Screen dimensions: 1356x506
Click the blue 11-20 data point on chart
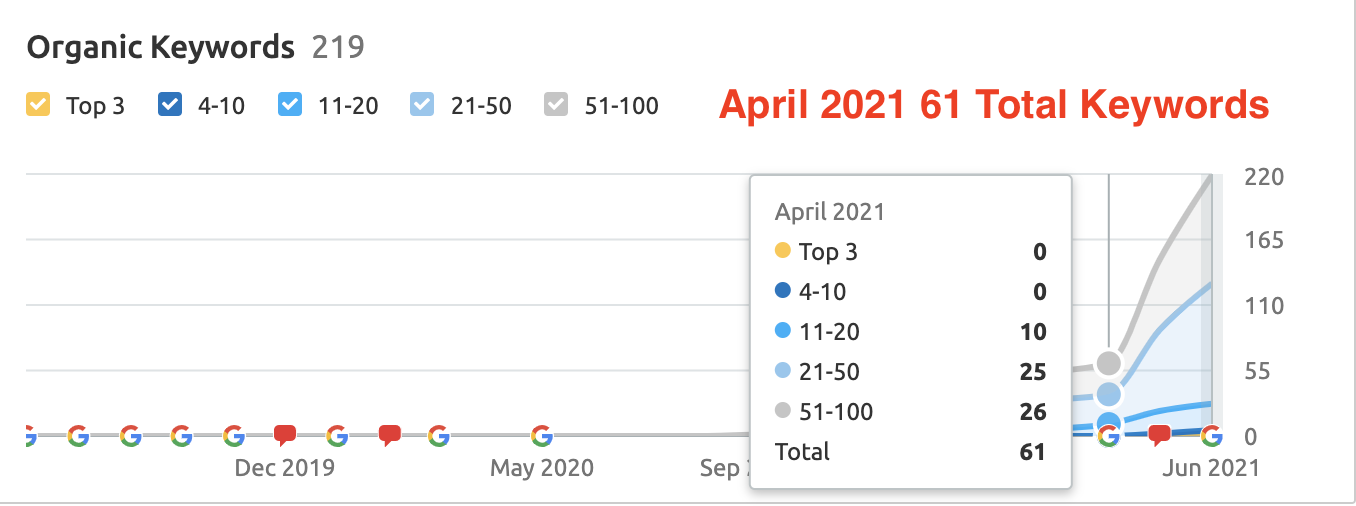pos(1108,422)
